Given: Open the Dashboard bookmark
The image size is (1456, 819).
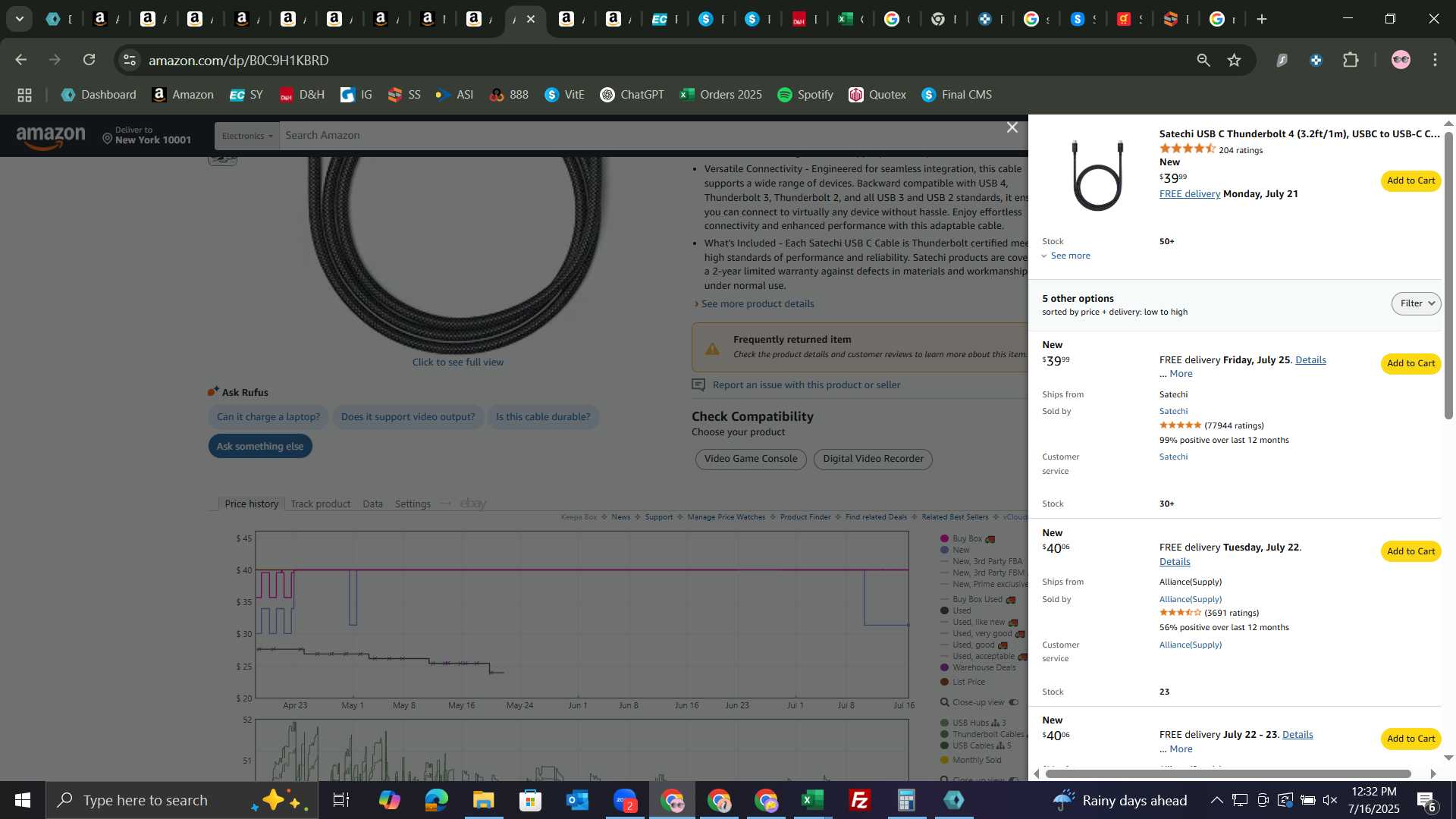Looking at the screenshot, I should click(99, 95).
